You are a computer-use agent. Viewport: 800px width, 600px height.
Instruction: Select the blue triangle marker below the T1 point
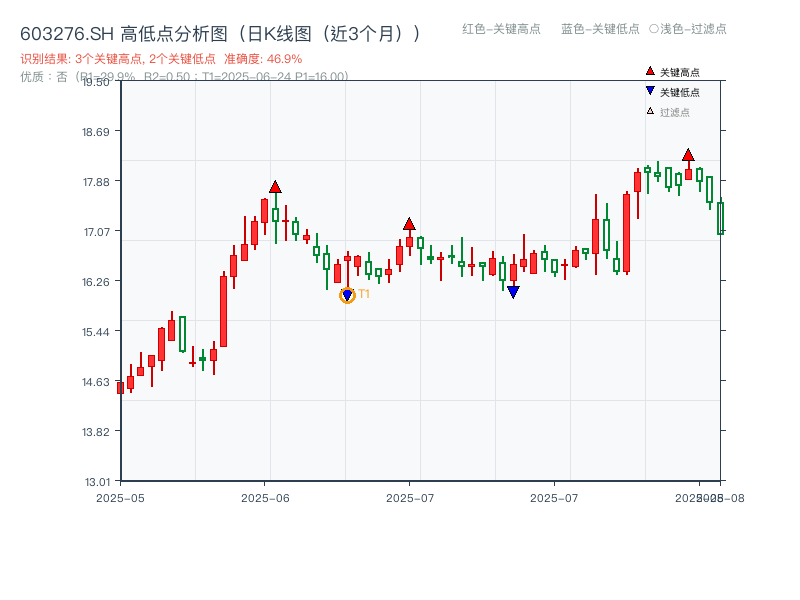pos(348,293)
